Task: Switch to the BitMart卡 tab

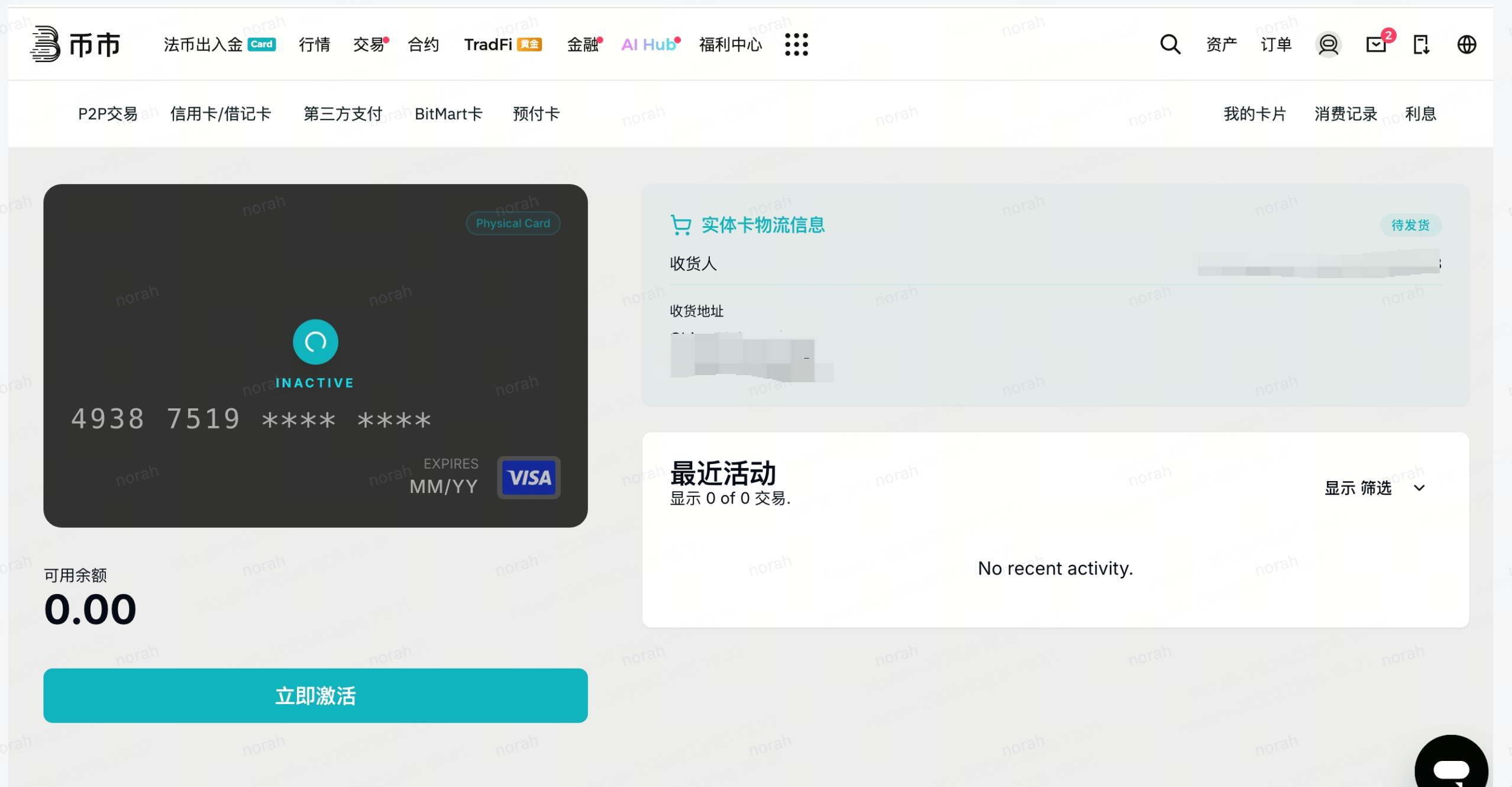Action: click(448, 114)
